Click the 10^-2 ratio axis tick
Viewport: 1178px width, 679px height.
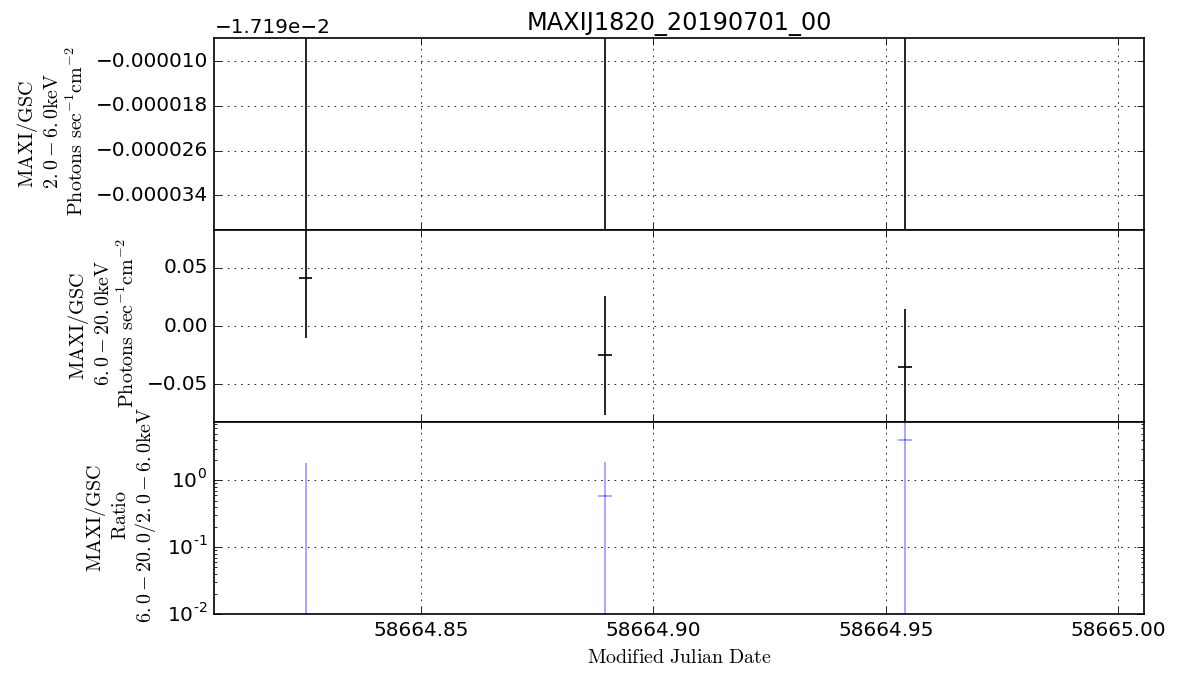pos(186,613)
